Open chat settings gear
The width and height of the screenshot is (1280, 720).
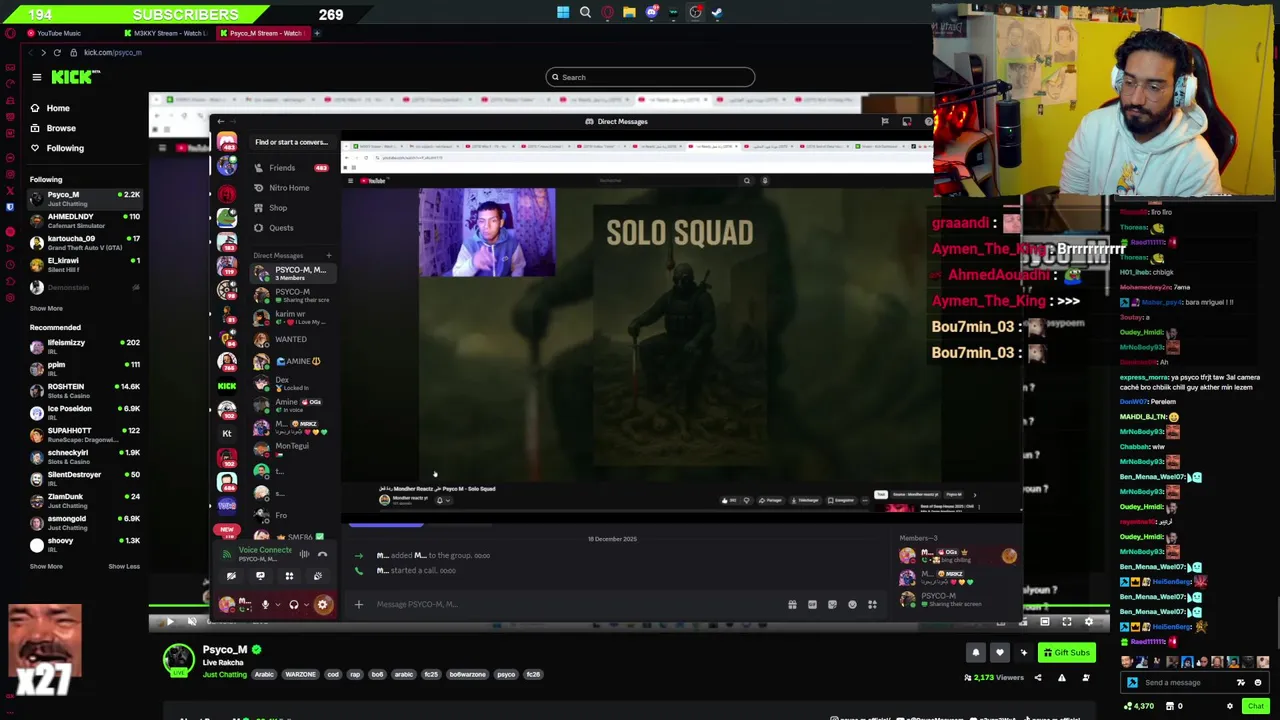click(x=1230, y=706)
